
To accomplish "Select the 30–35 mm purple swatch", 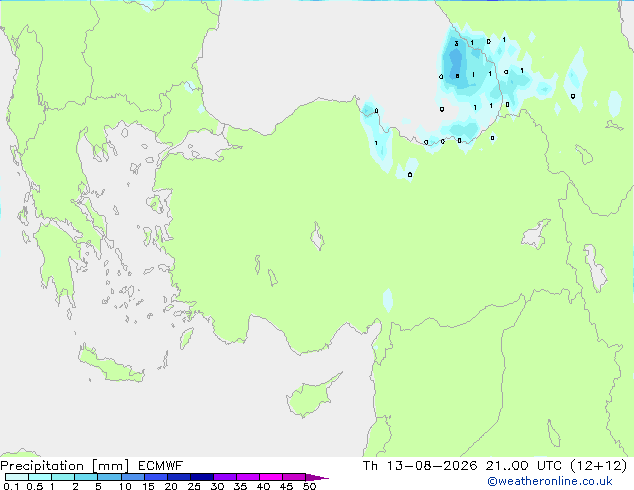I will 224,477.
